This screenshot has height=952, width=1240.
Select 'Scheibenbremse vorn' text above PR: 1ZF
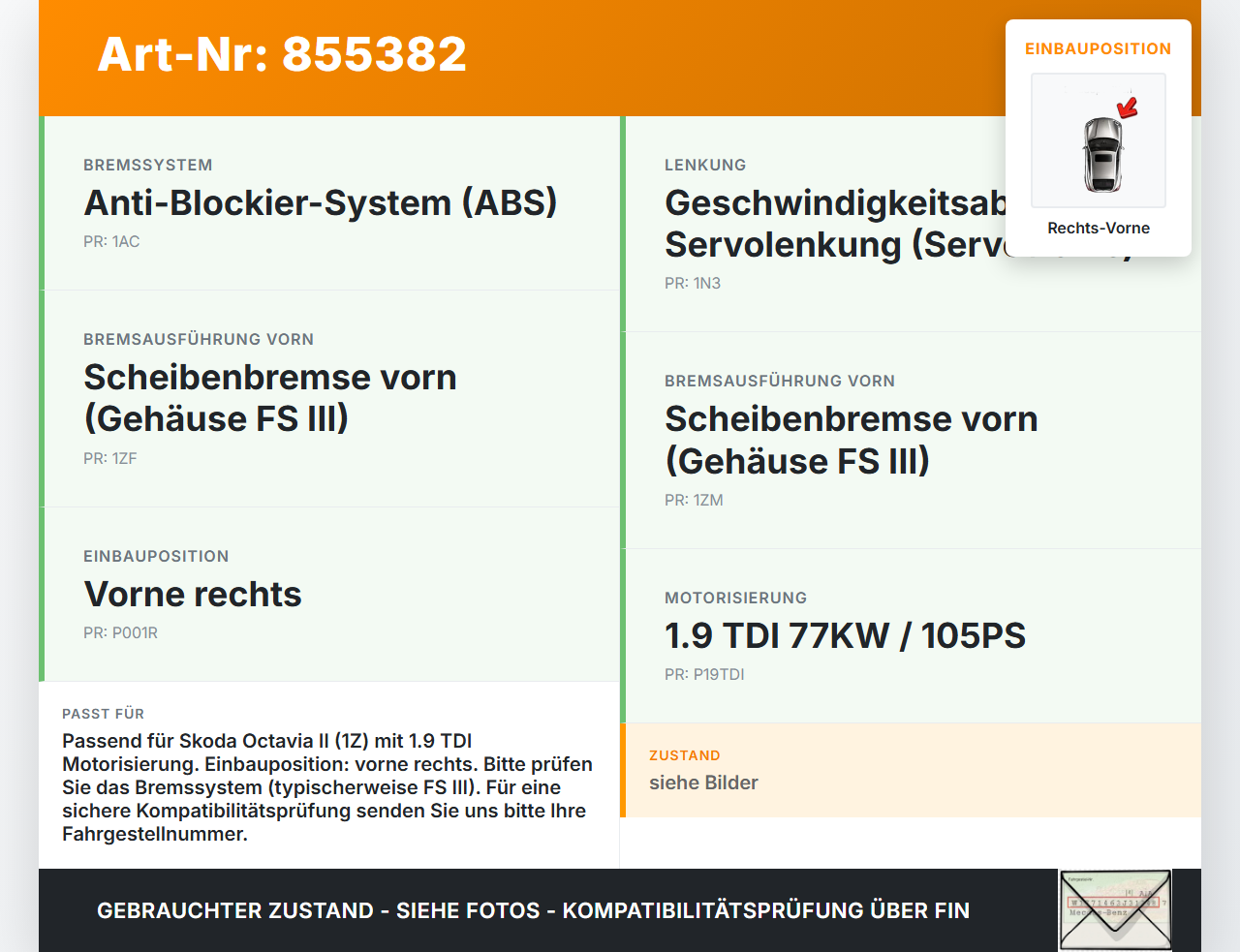pyautogui.click(x=270, y=398)
